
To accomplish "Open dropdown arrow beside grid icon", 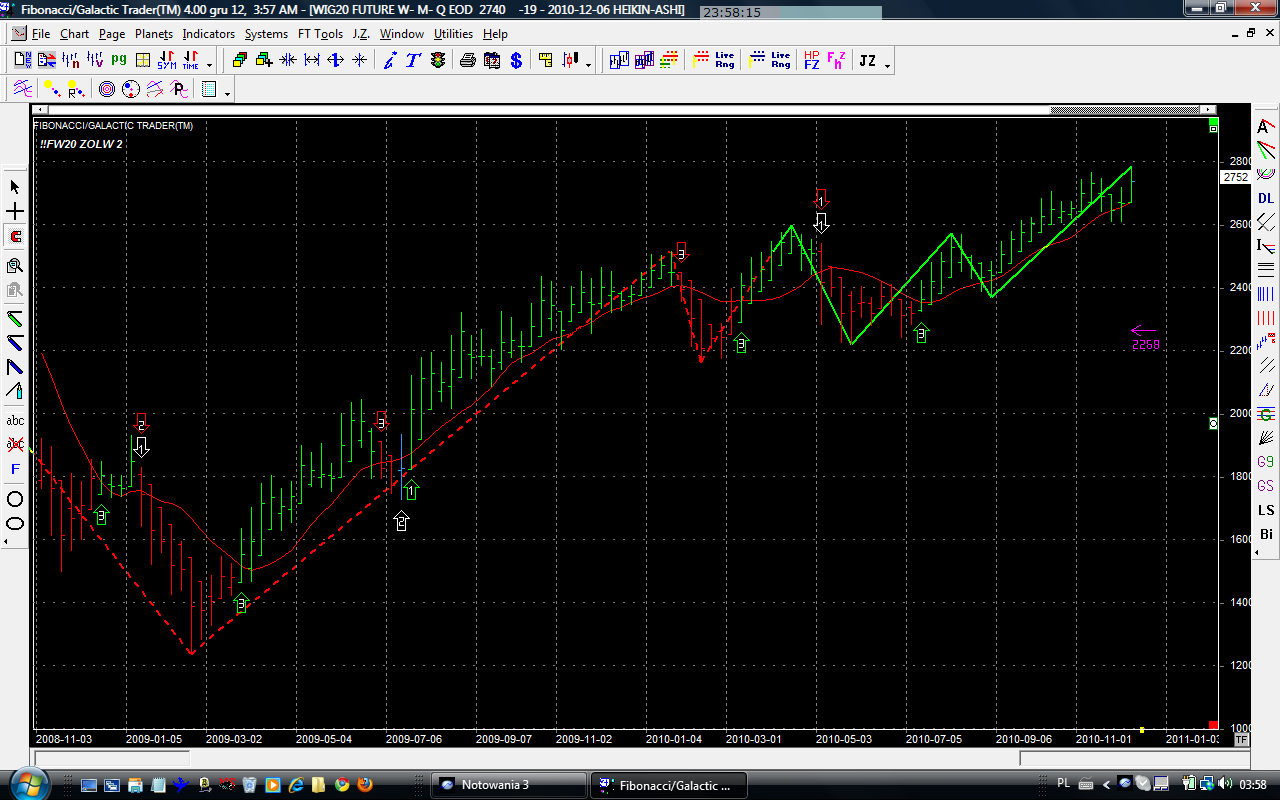I will pyautogui.click(x=228, y=94).
